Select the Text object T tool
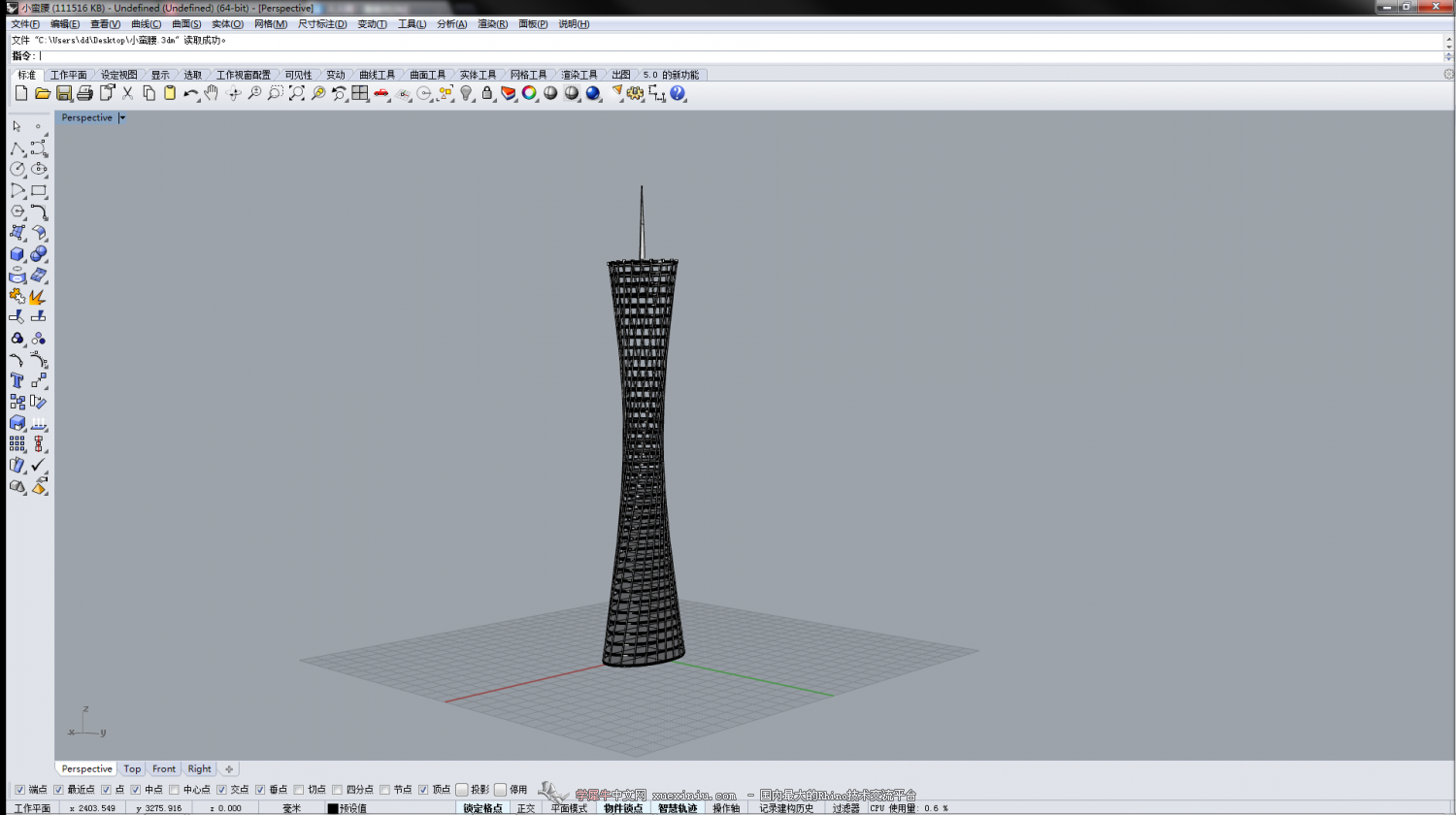Screen dimensions: 1456x815 click(x=17, y=380)
